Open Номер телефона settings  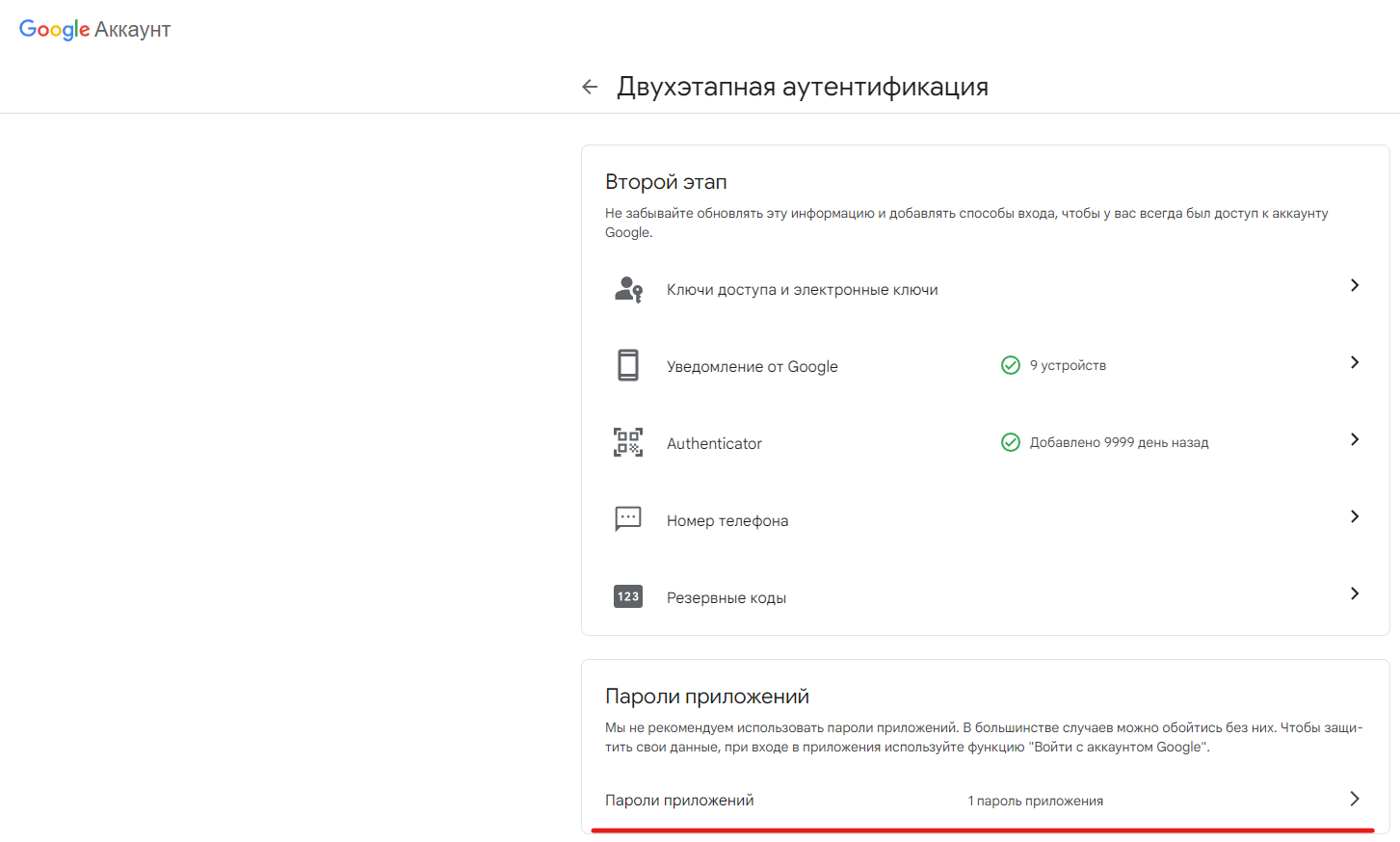985,520
